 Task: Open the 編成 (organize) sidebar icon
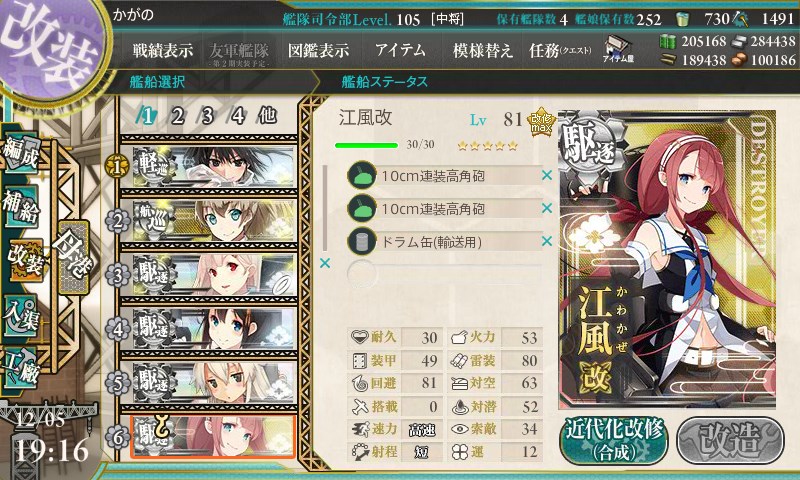pyautogui.click(x=21, y=152)
